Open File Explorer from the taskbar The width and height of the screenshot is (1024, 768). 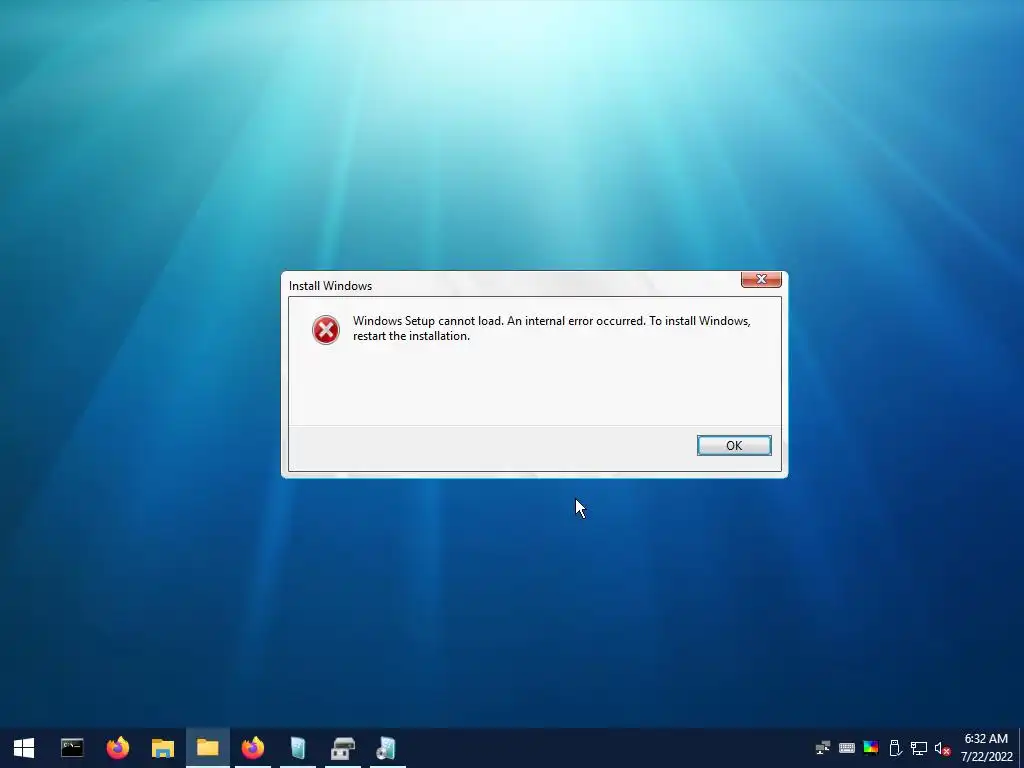163,748
